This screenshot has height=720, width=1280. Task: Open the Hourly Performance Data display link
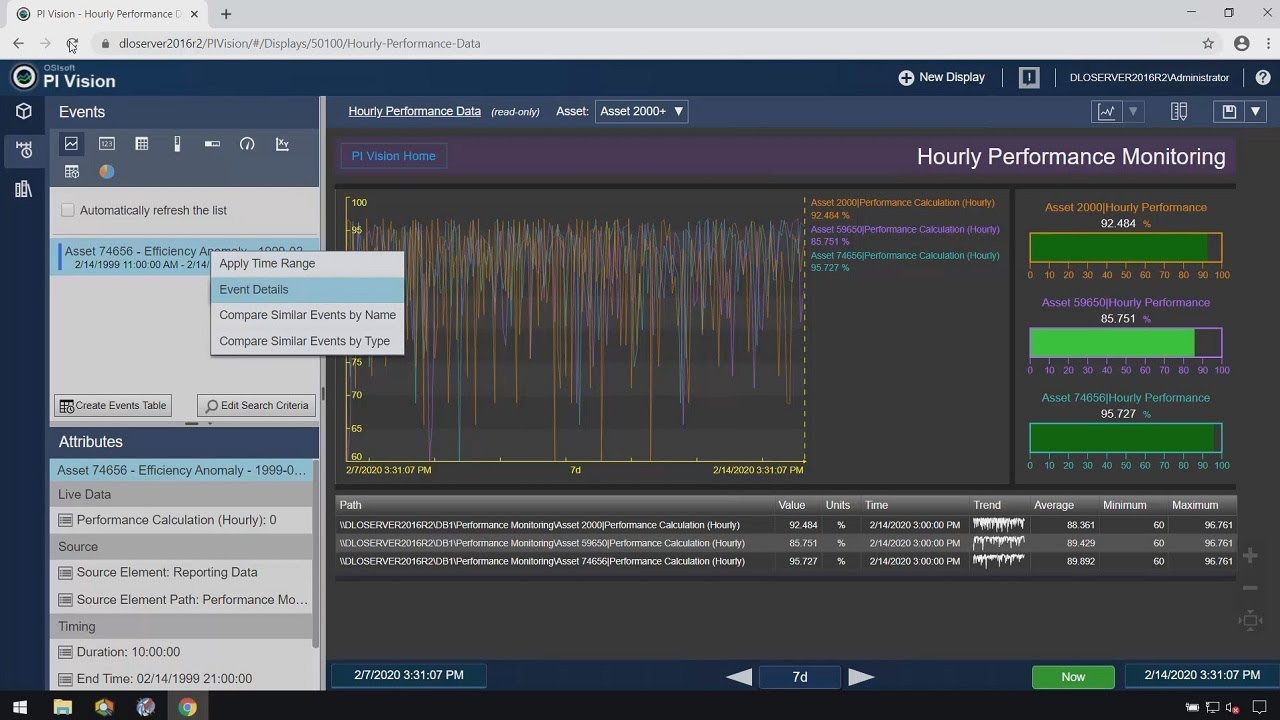(414, 111)
